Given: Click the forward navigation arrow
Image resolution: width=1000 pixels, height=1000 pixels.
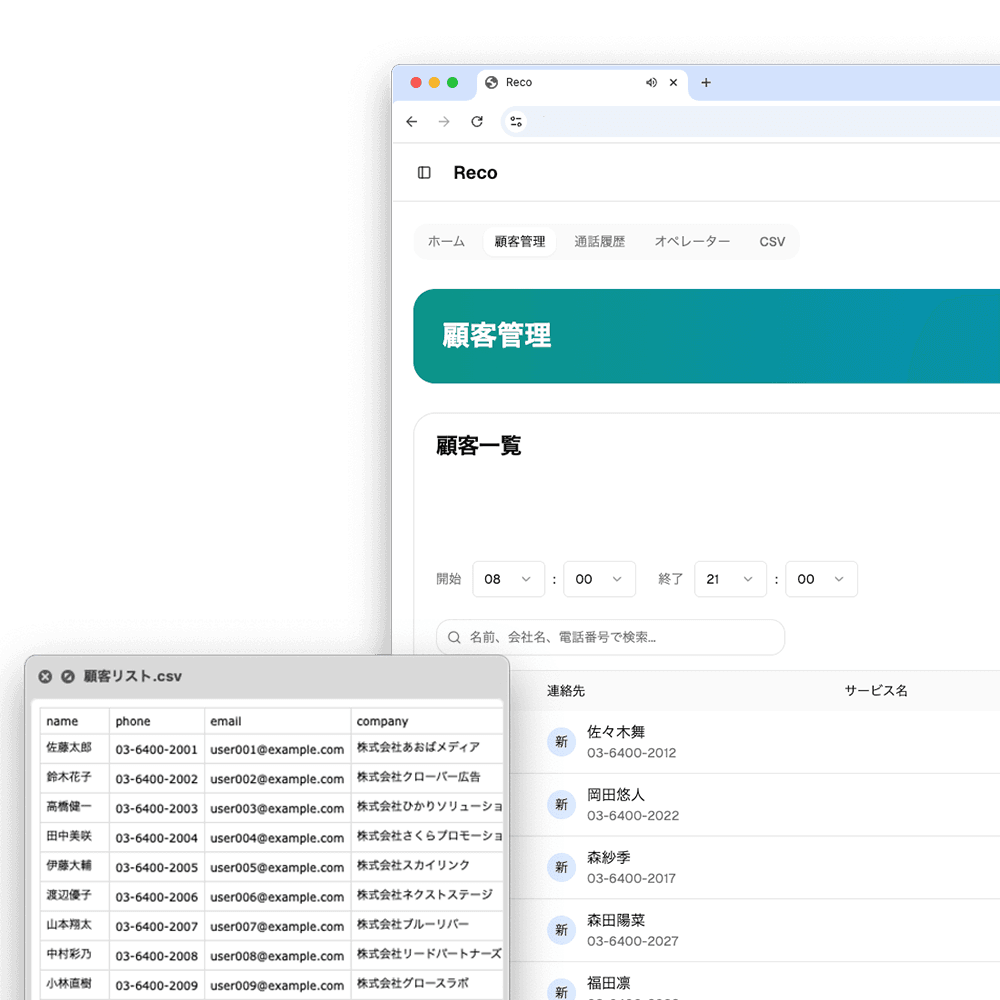Looking at the screenshot, I should click(444, 121).
